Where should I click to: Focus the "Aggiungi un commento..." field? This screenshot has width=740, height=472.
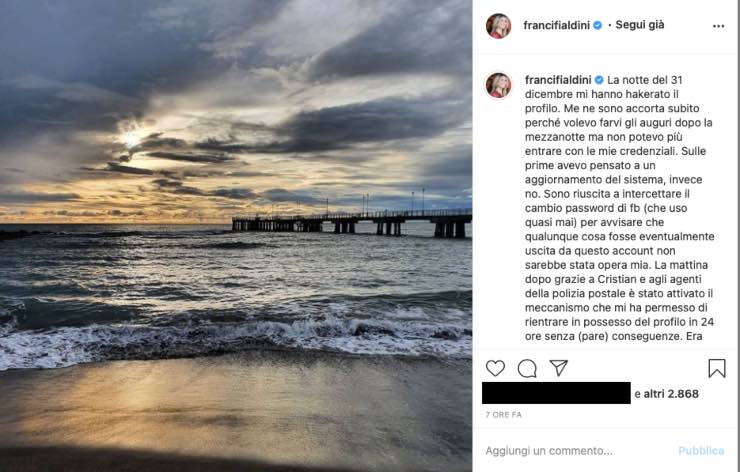[x=560, y=451]
